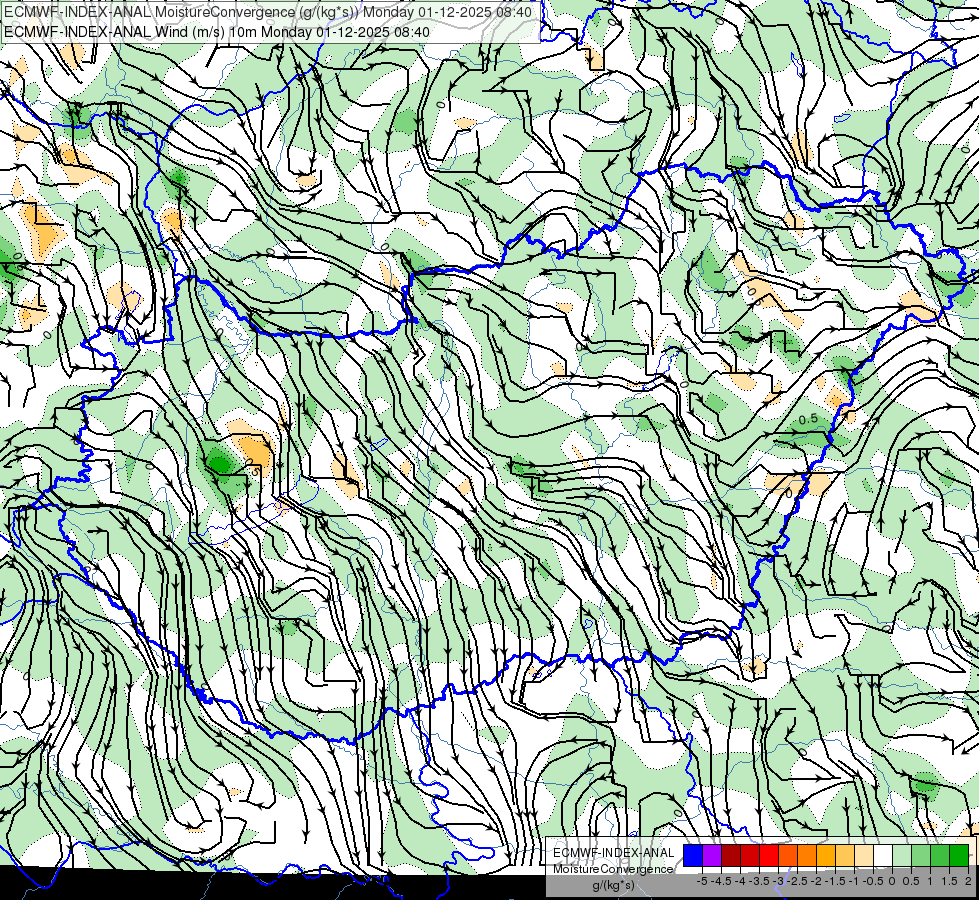
Task: Click the -4.5 tick label in the legend
Action: 721,881
